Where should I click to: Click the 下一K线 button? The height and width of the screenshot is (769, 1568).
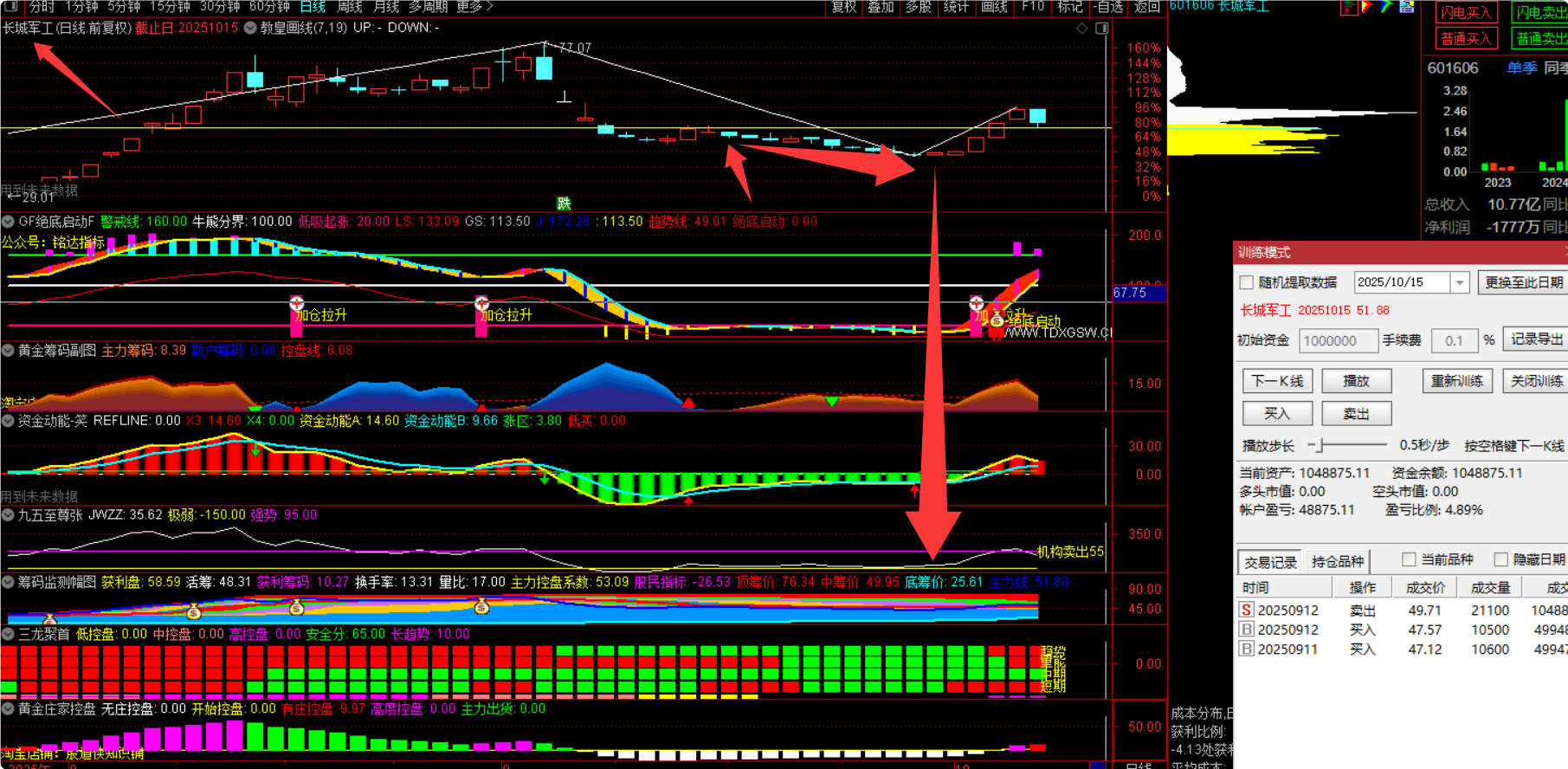pos(1277,381)
